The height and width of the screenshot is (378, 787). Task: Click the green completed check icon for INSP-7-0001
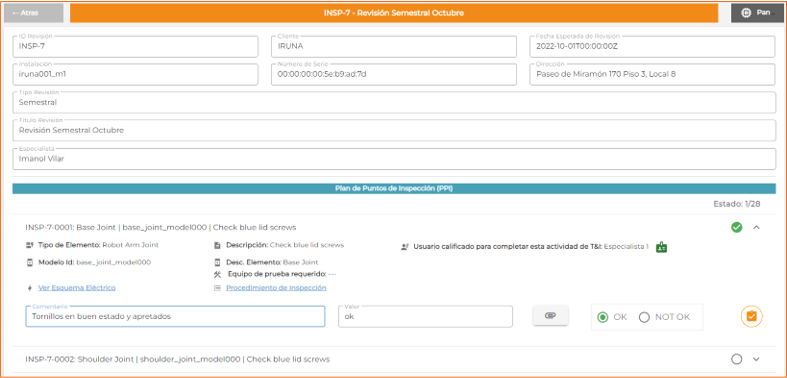tap(736, 227)
